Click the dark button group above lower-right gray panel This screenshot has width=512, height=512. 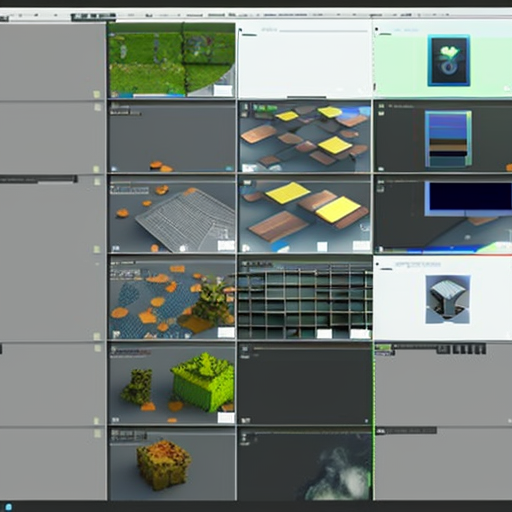(x=461, y=349)
